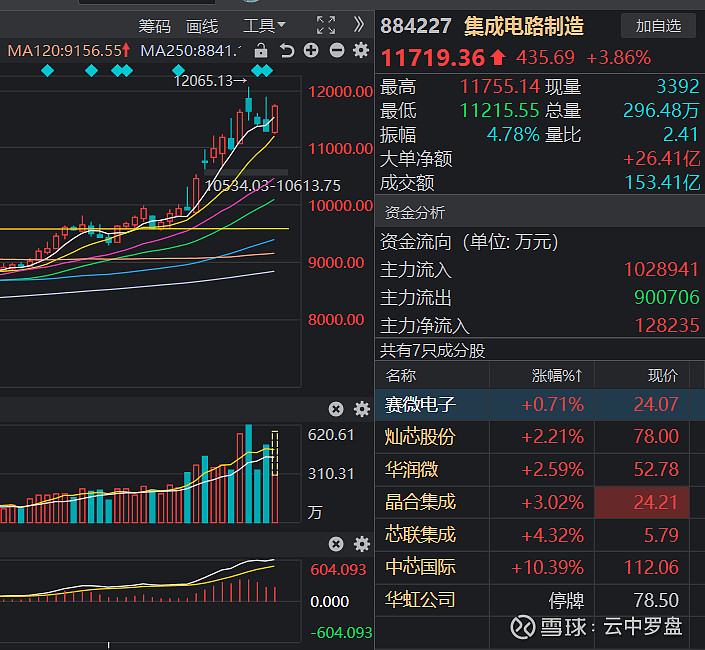Expand more options with double-chevron arrow
This screenshot has height=650, width=705.
coord(359,25)
